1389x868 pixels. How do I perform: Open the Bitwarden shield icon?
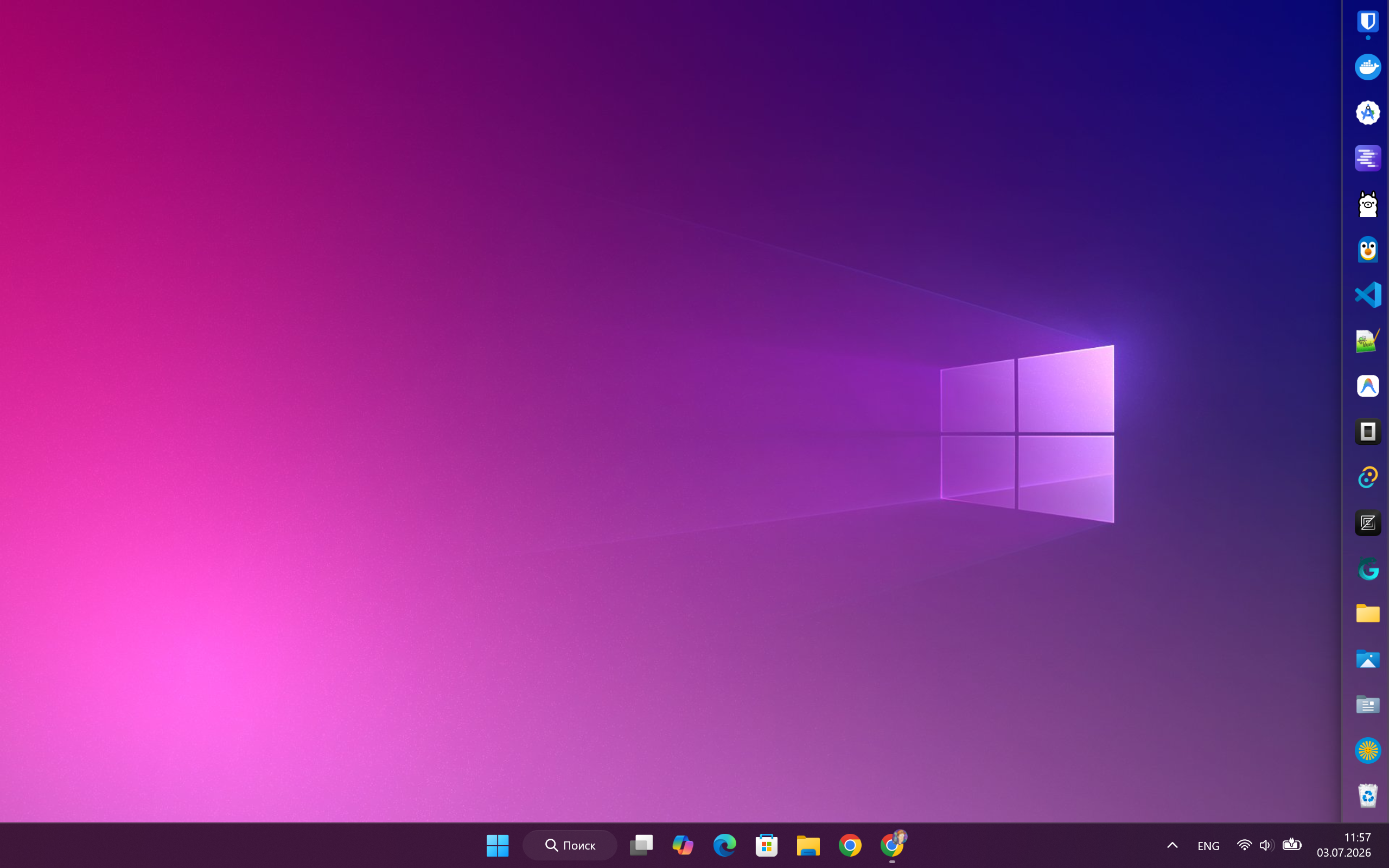1368,22
